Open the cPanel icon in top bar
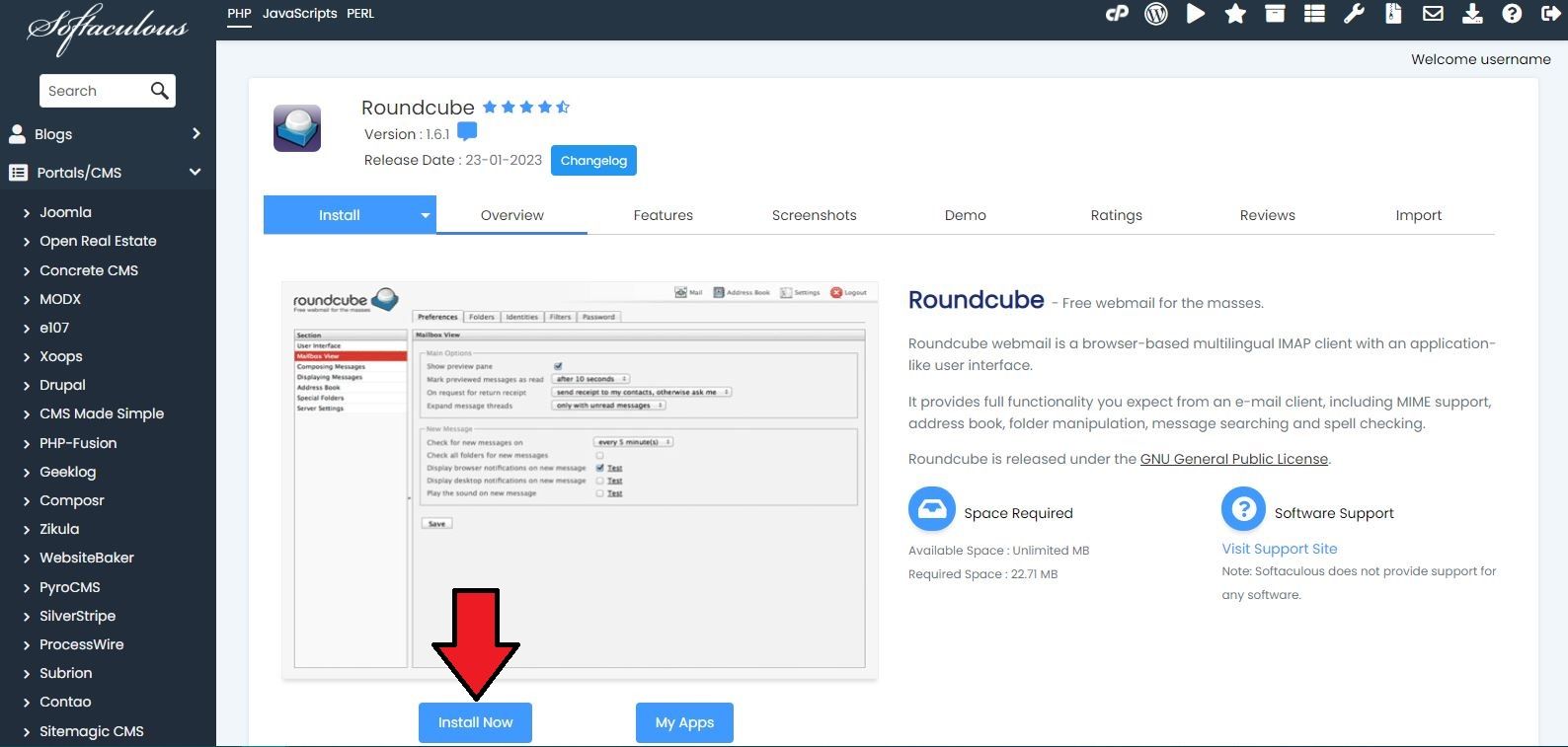1568x747 pixels. pyautogui.click(x=1117, y=14)
